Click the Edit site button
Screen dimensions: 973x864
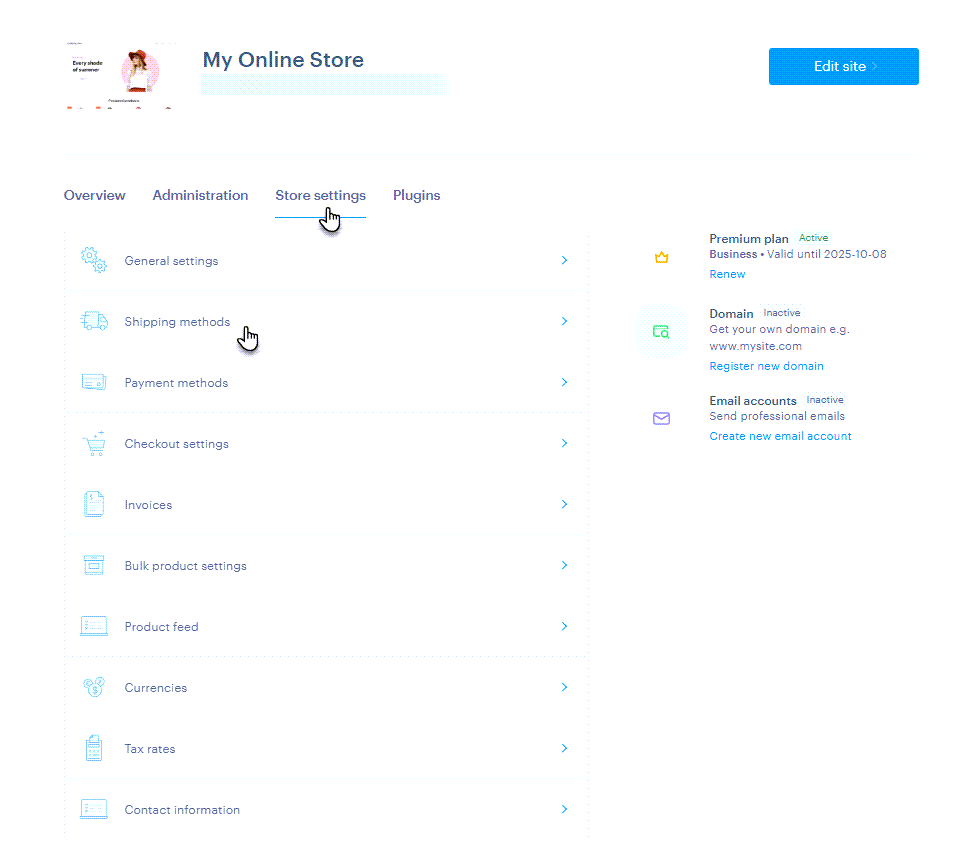tap(843, 66)
